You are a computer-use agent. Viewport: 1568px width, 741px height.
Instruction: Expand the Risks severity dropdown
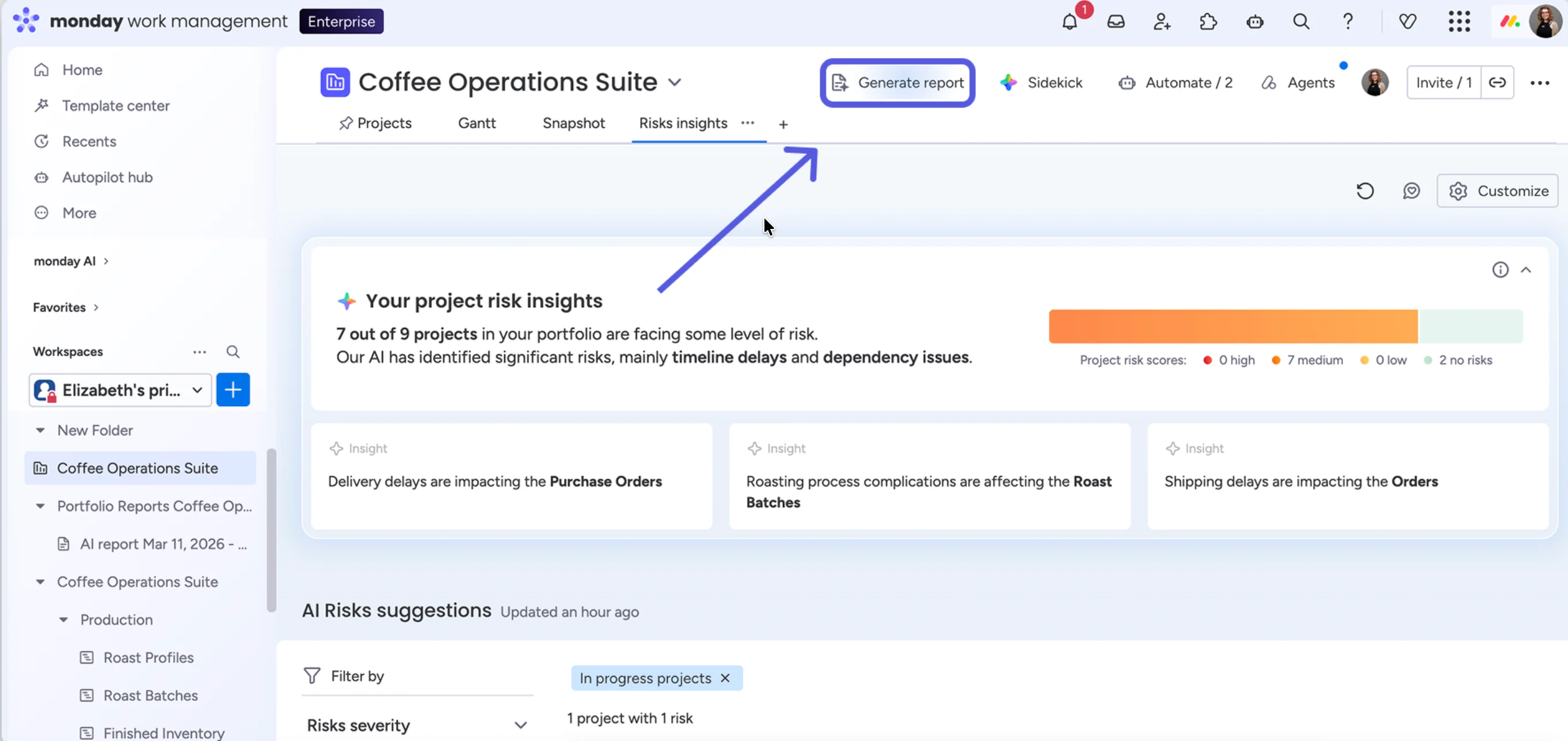[417, 725]
